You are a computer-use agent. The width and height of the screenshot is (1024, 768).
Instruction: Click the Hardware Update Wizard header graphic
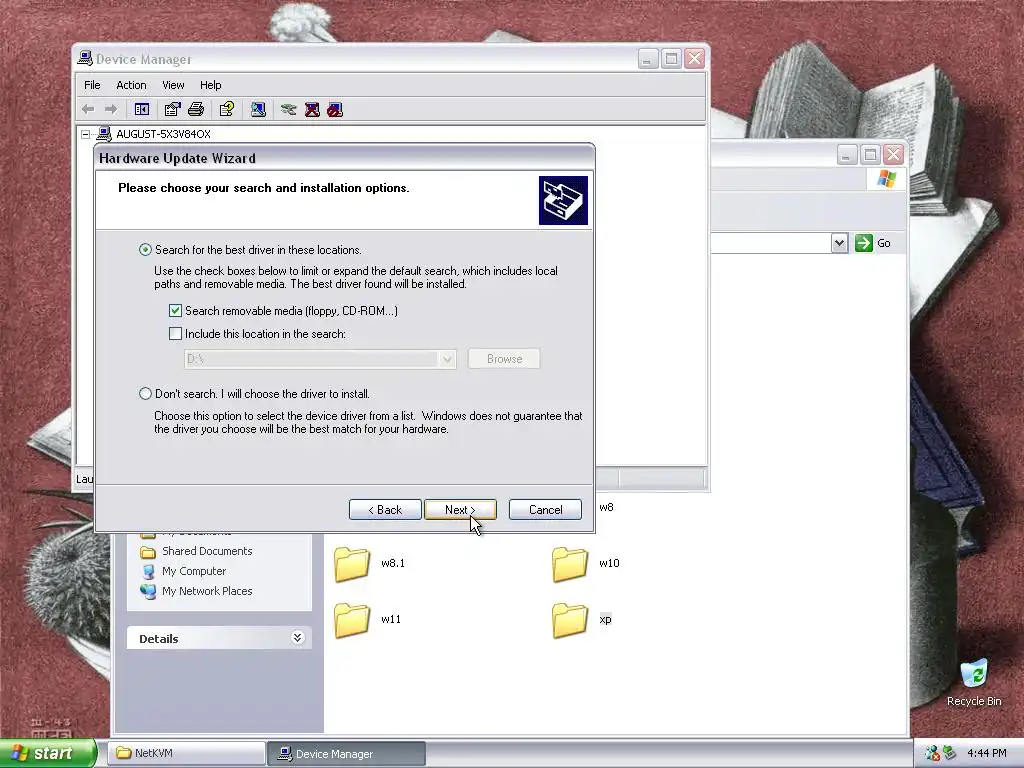(563, 200)
